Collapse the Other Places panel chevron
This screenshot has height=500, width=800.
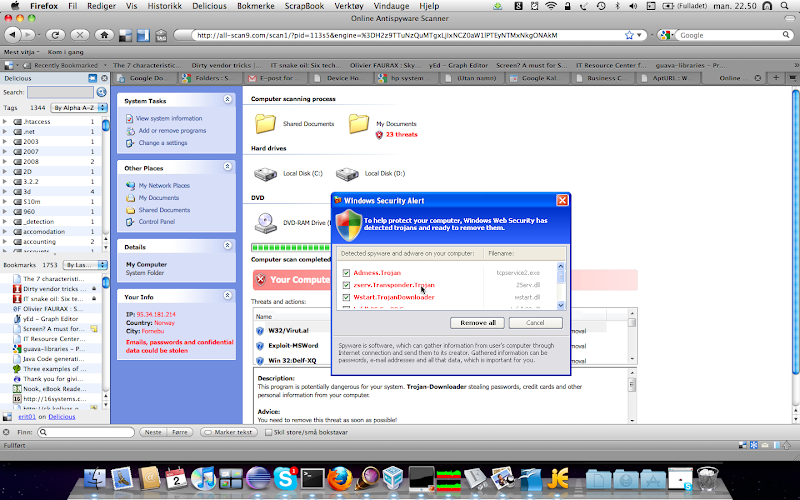click(x=228, y=167)
